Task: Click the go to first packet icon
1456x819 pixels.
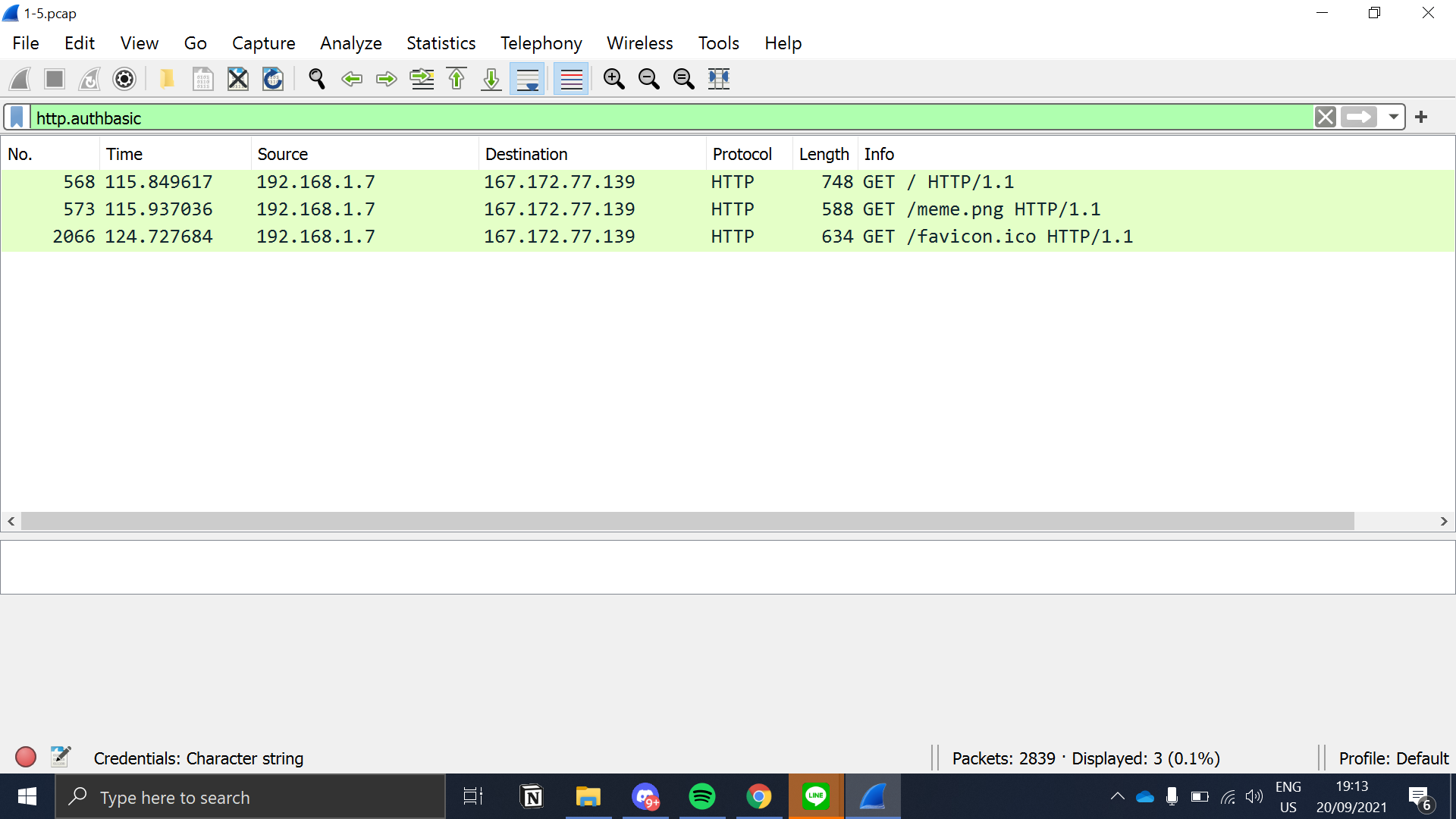Action: [457, 78]
